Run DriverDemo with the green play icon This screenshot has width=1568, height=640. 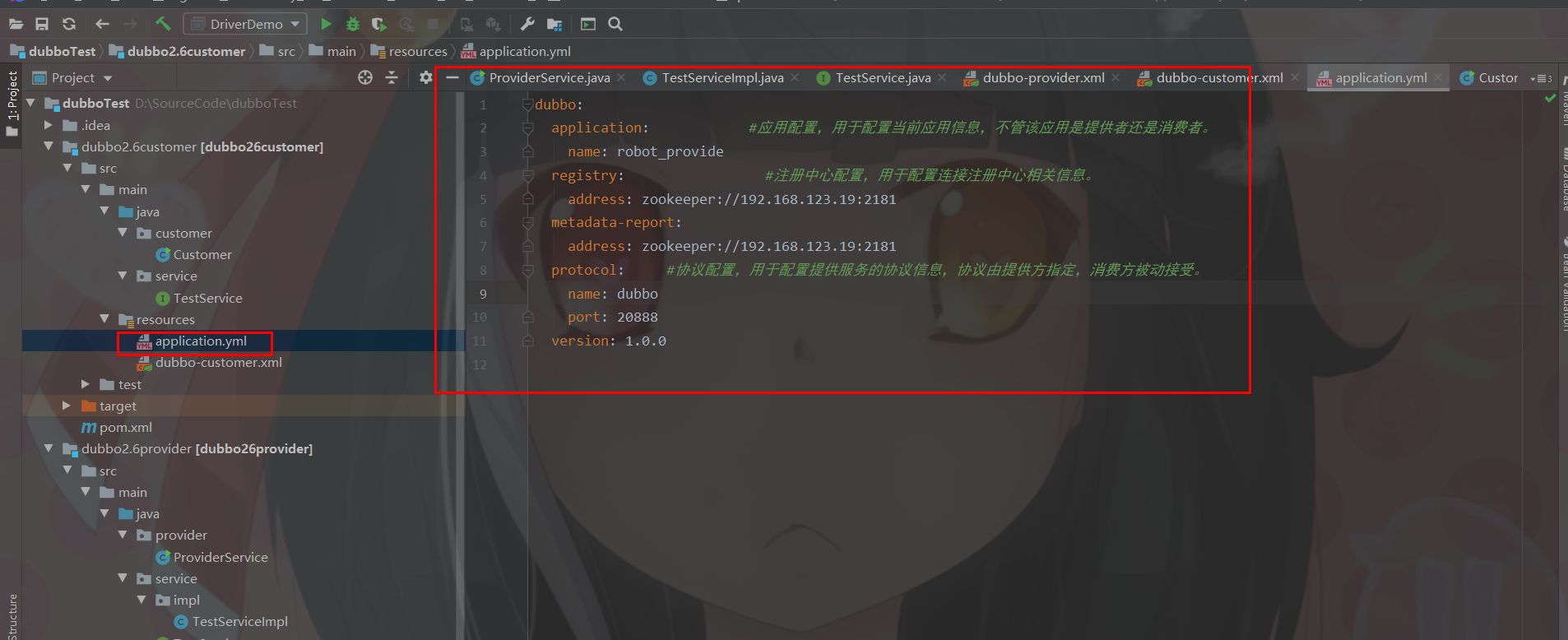(x=326, y=24)
